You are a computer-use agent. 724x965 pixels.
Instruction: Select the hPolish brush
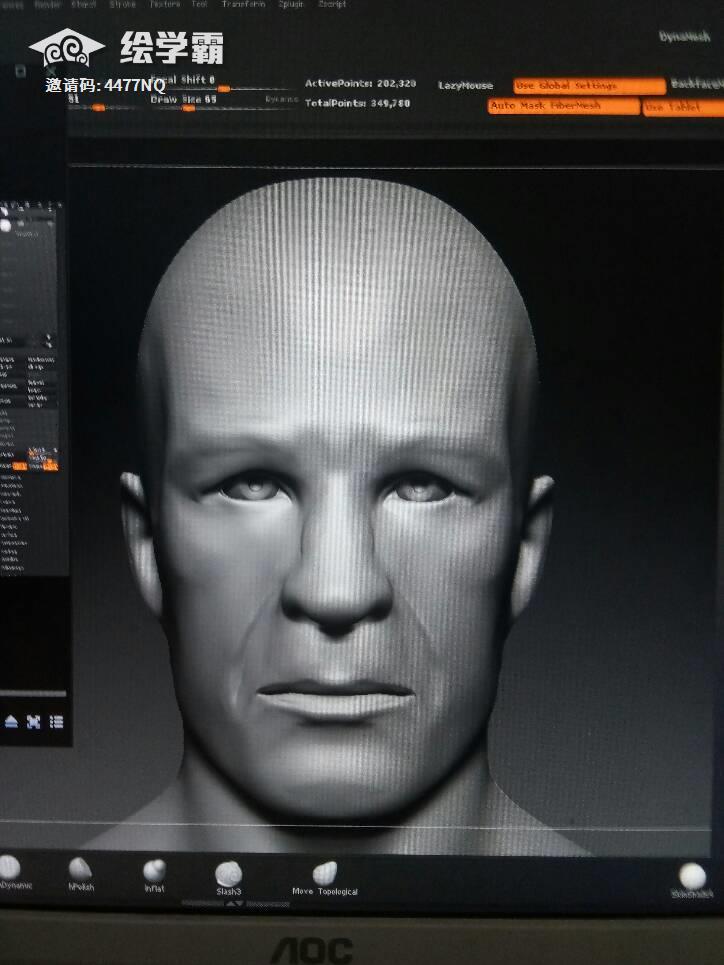click(81, 874)
